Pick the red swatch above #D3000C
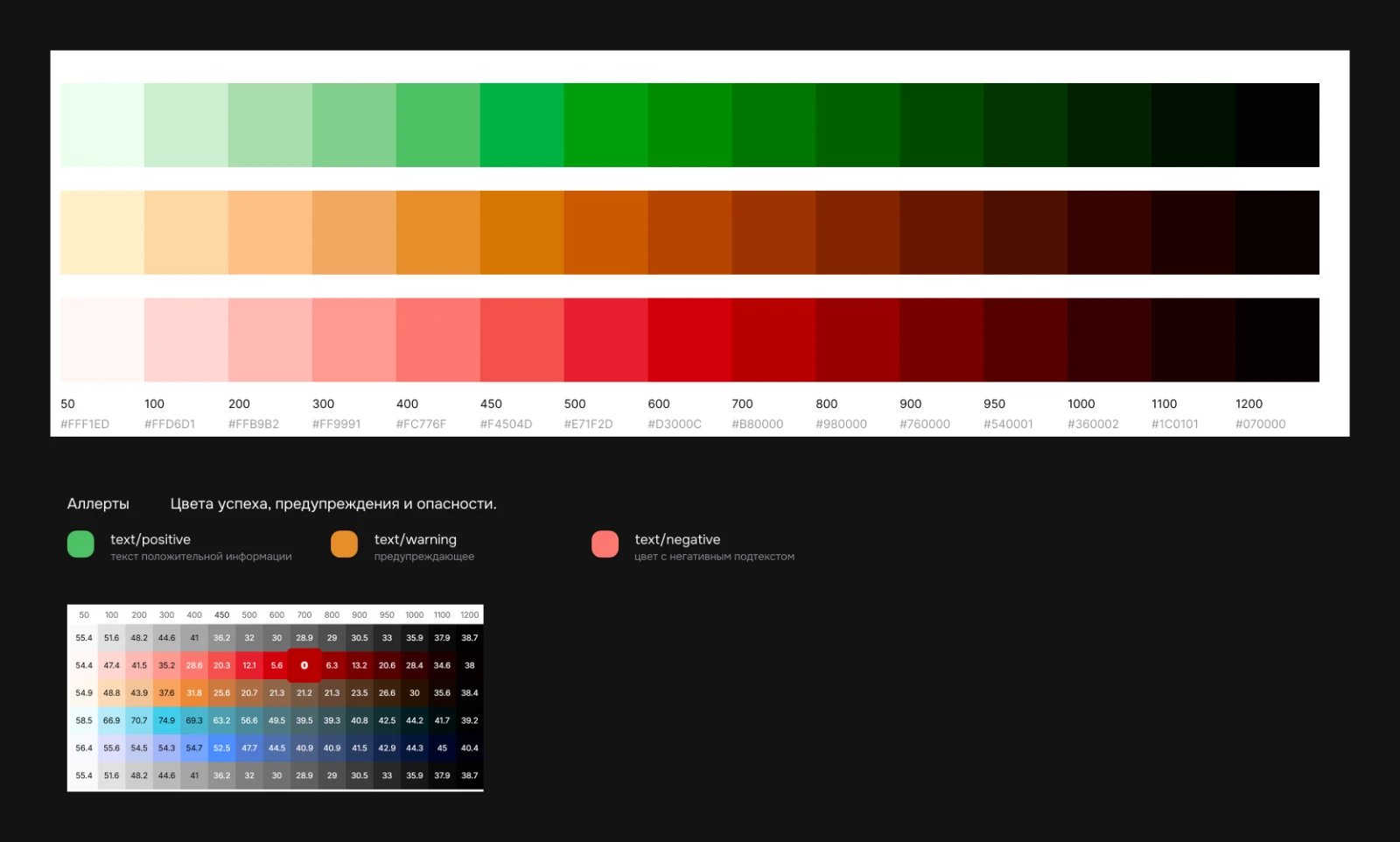Screen dimensions: 1400x842 click(689, 340)
